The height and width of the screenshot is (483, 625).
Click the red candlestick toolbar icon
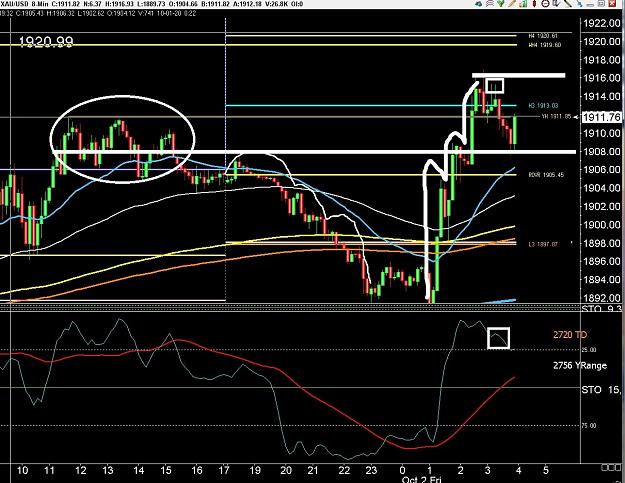click(535, 4)
